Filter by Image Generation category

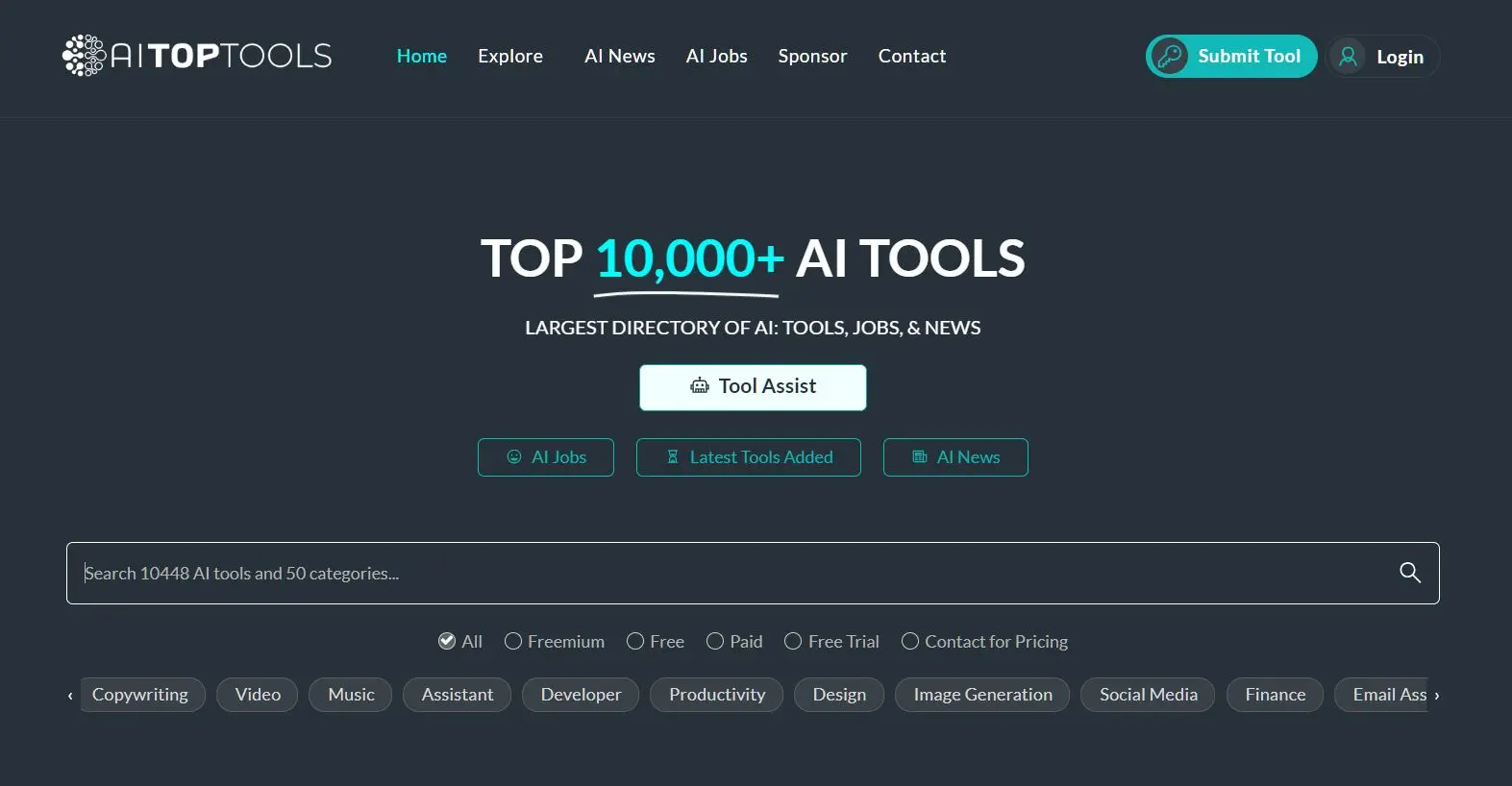pyautogui.click(x=982, y=695)
